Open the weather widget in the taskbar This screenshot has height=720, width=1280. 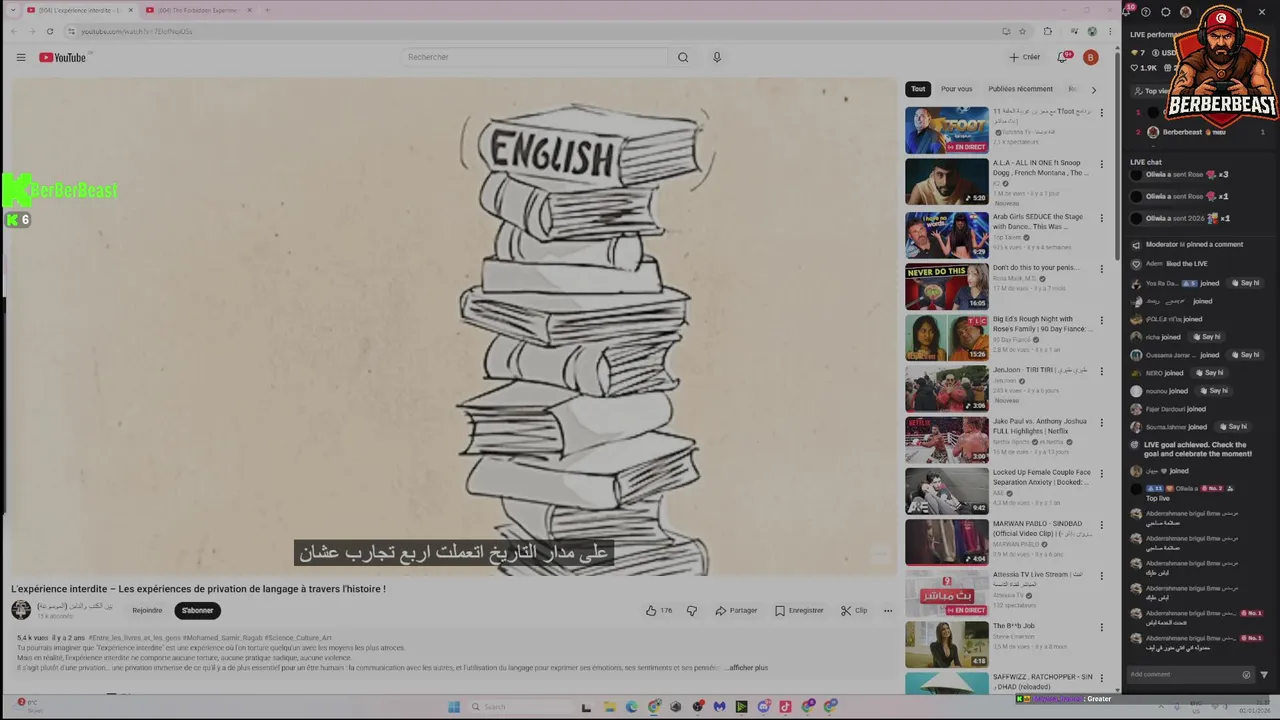coord(30,706)
